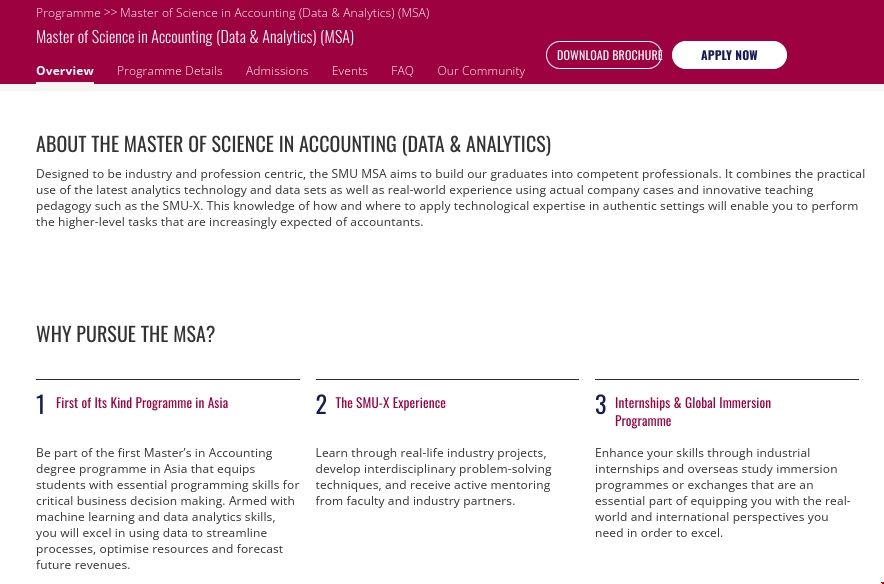Switch to the Our Community tab

pos(481,71)
